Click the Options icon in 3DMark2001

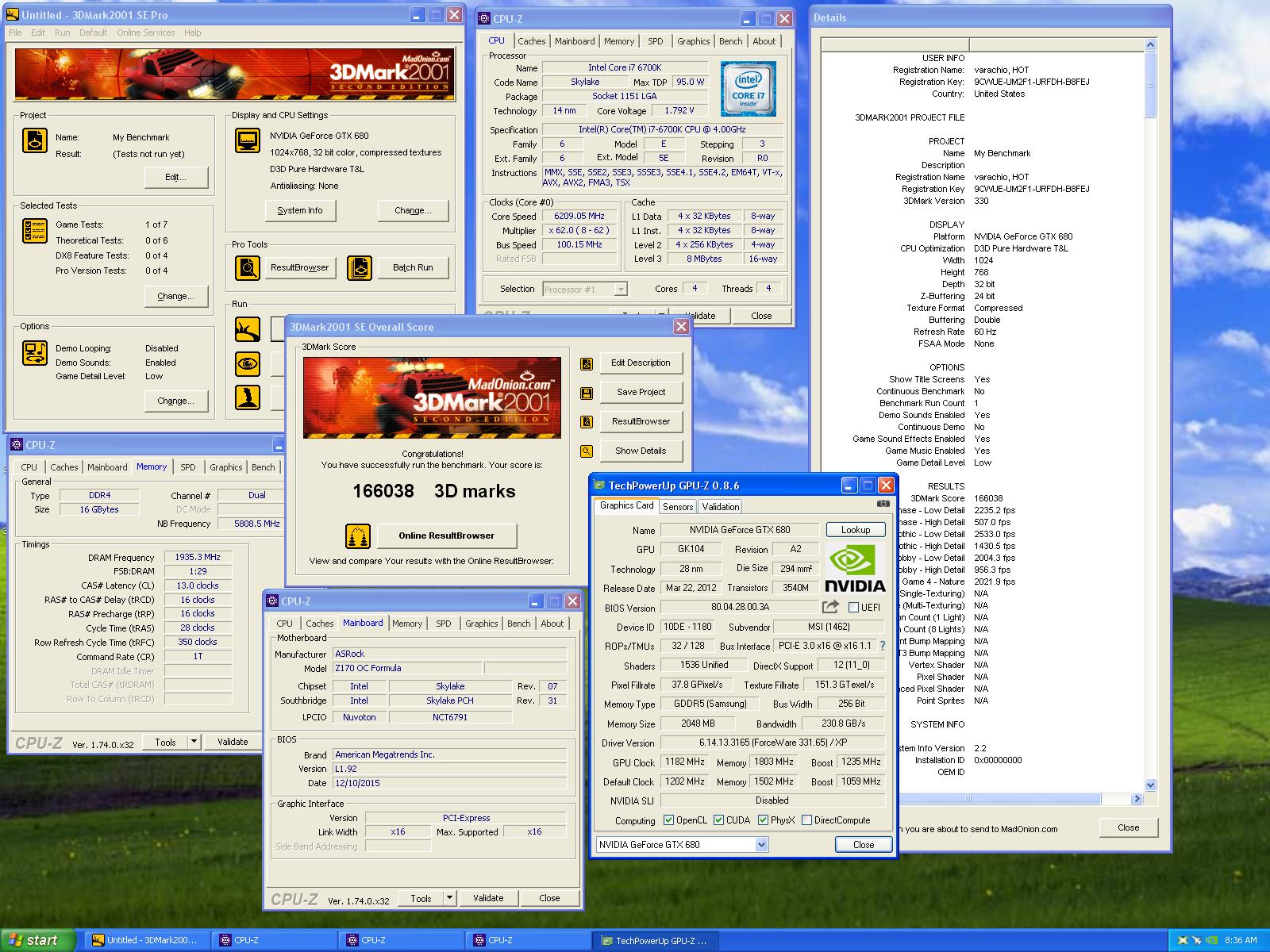(x=35, y=352)
